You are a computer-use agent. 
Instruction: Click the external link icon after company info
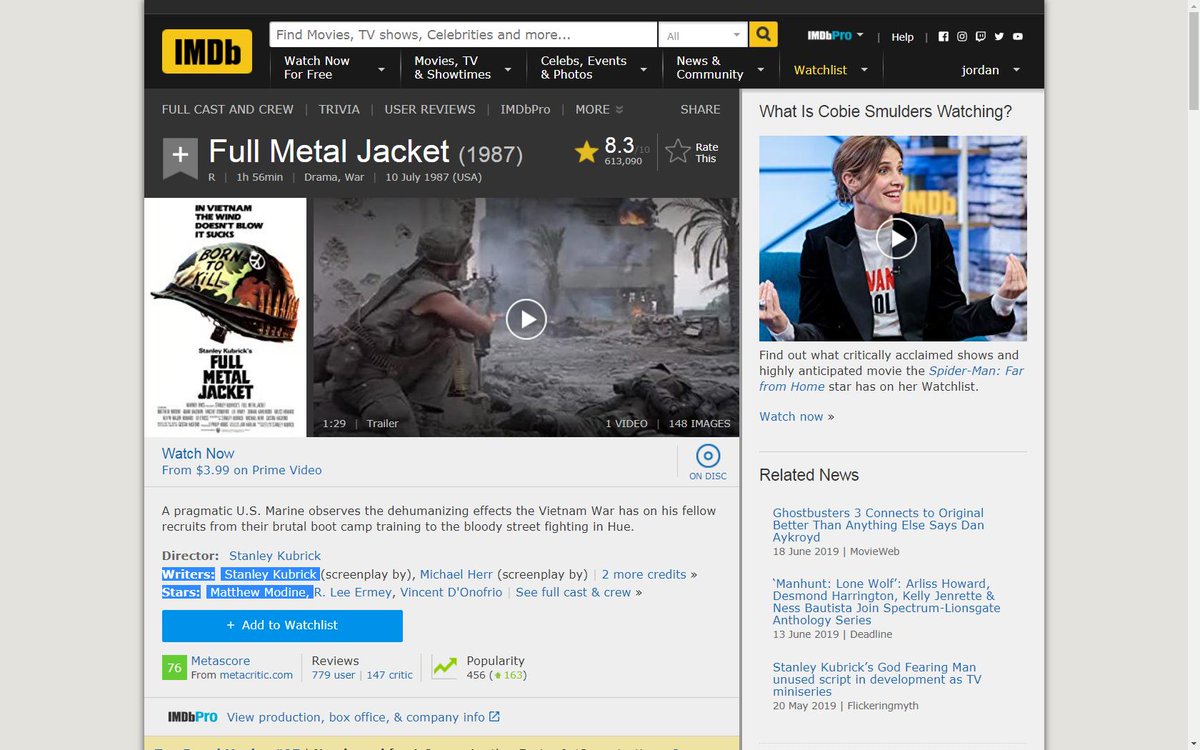pyautogui.click(x=494, y=717)
